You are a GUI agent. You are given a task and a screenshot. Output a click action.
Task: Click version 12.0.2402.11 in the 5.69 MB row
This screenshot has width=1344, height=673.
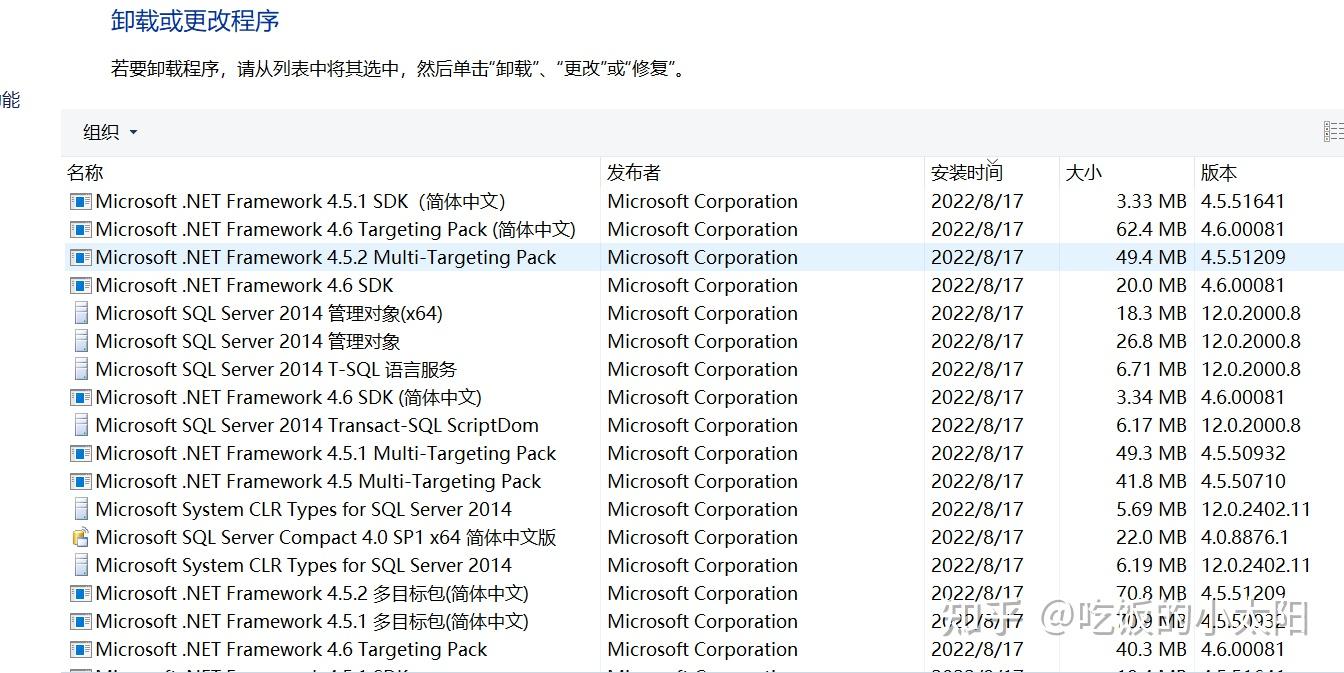[1256, 509]
